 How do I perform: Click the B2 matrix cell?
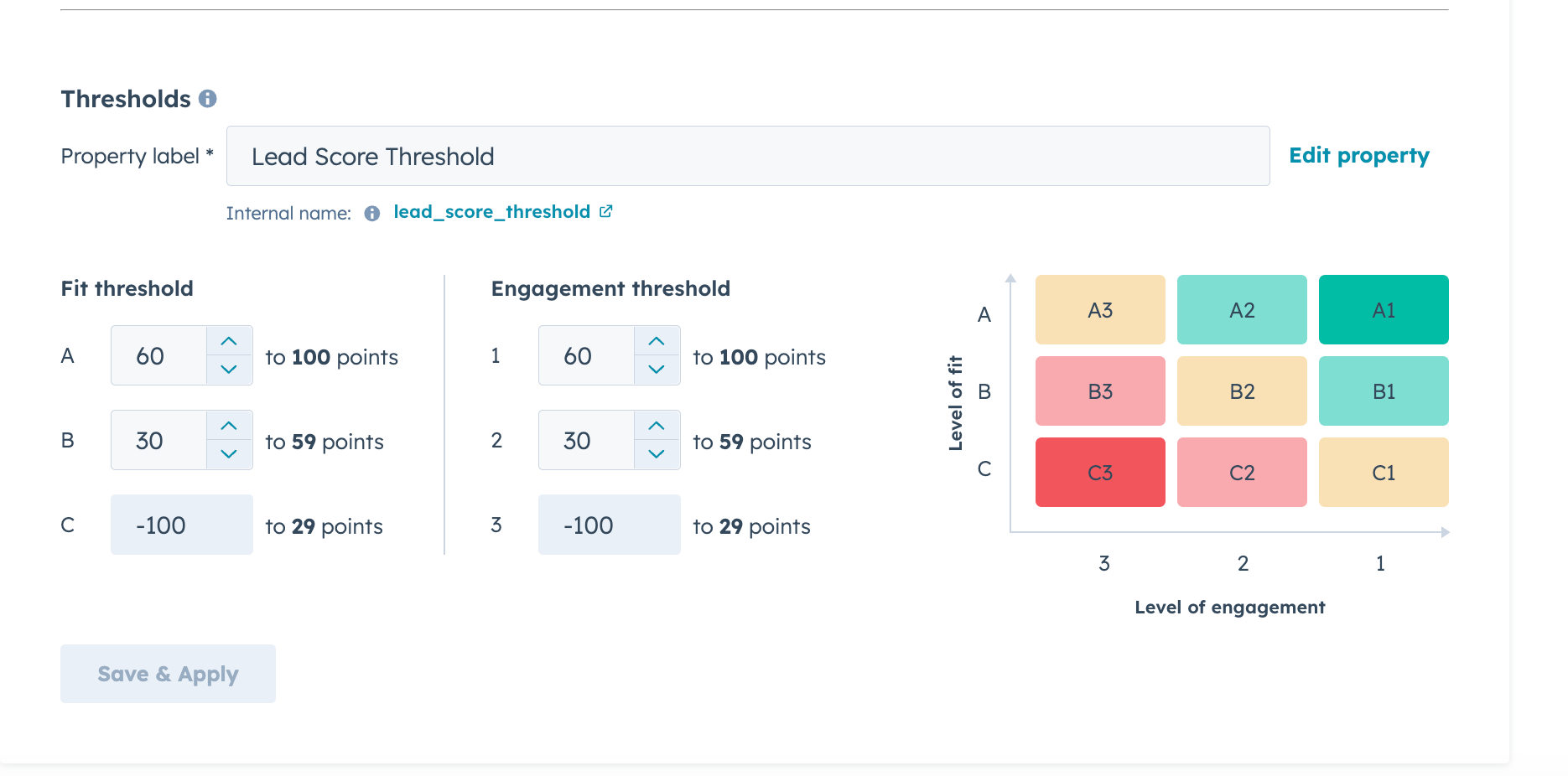[x=1241, y=391]
